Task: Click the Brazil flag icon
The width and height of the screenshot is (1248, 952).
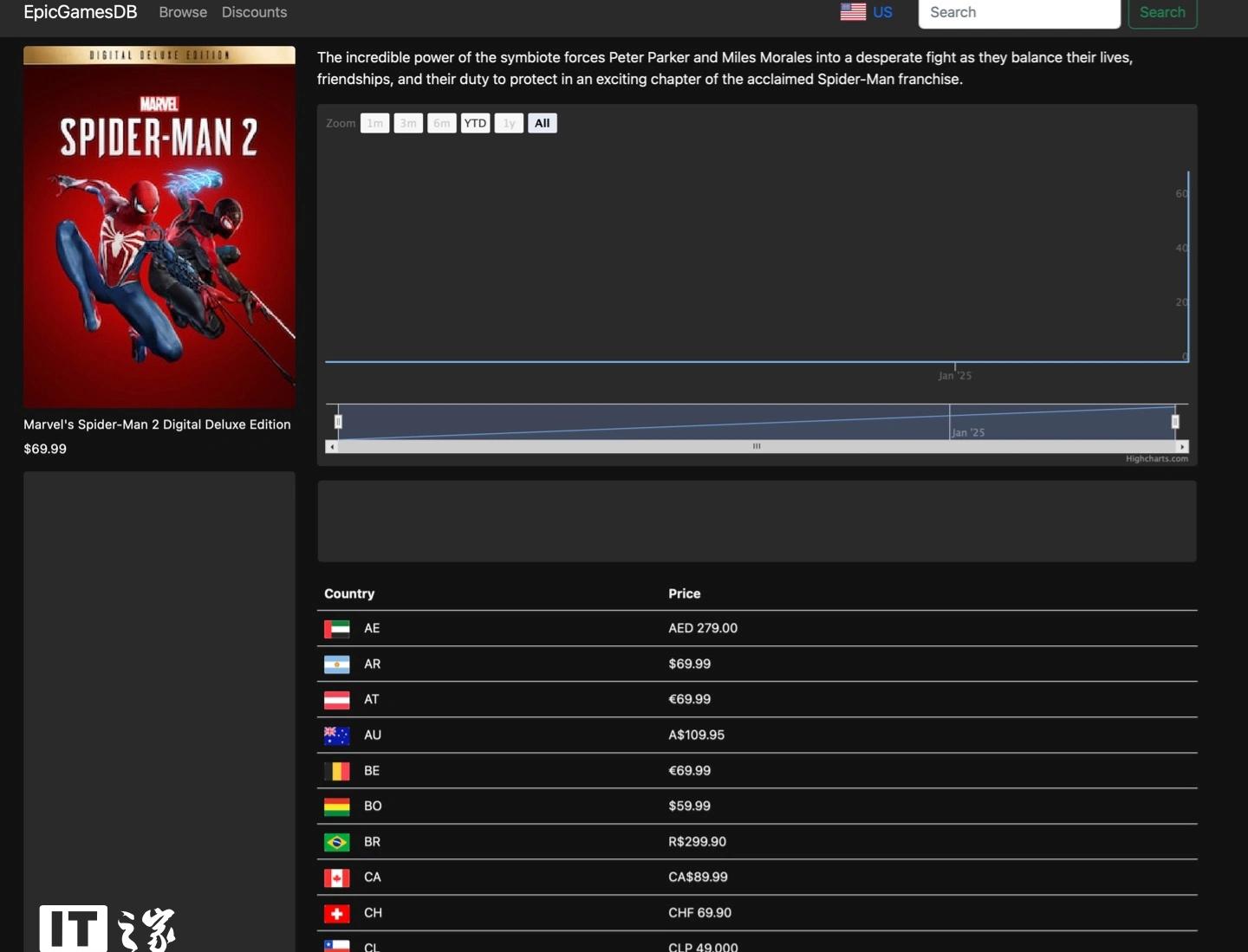Action: (336, 842)
